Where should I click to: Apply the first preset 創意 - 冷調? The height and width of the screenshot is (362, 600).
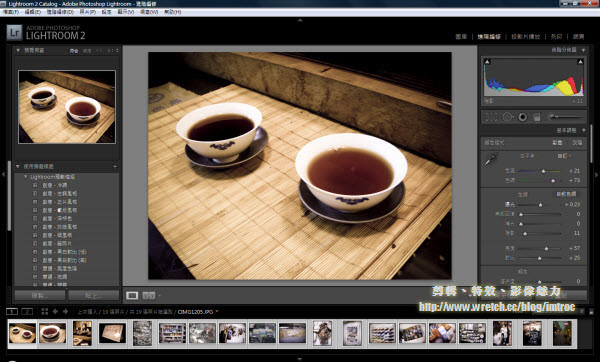coord(55,185)
